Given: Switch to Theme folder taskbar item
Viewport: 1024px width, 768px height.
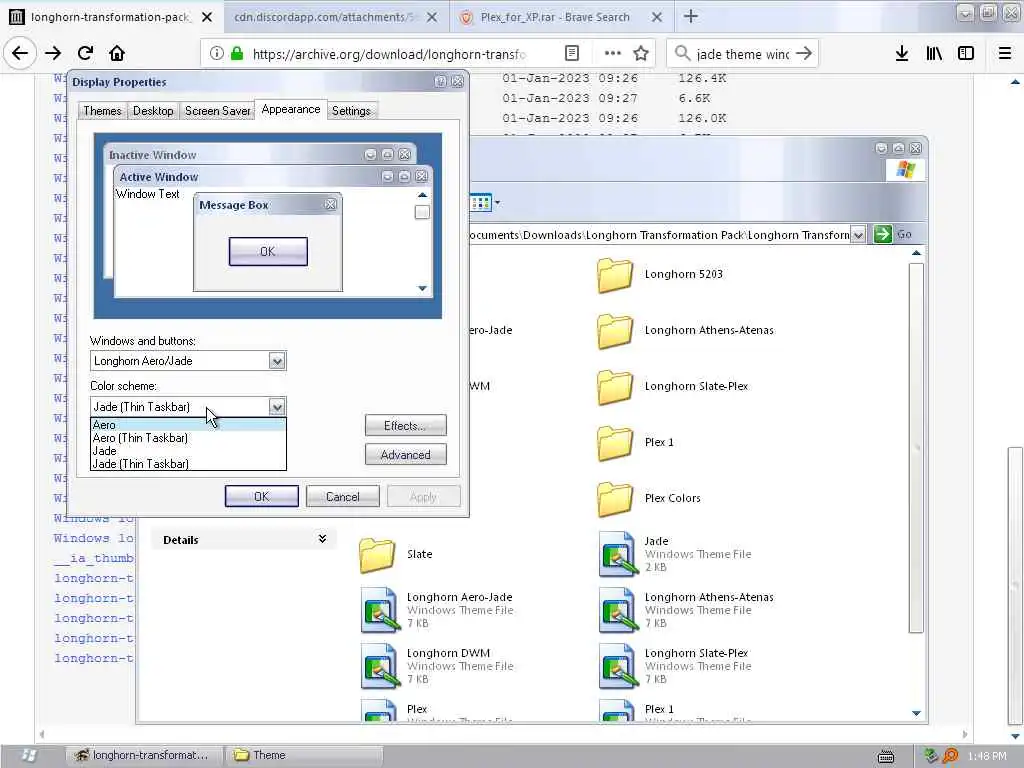Looking at the screenshot, I should click(x=304, y=756).
